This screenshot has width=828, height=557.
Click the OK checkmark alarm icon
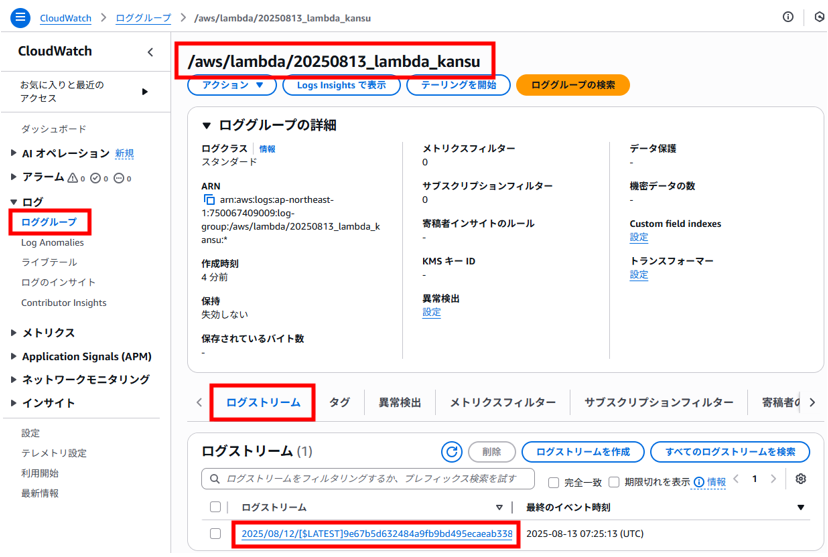[x=96, y=178]
